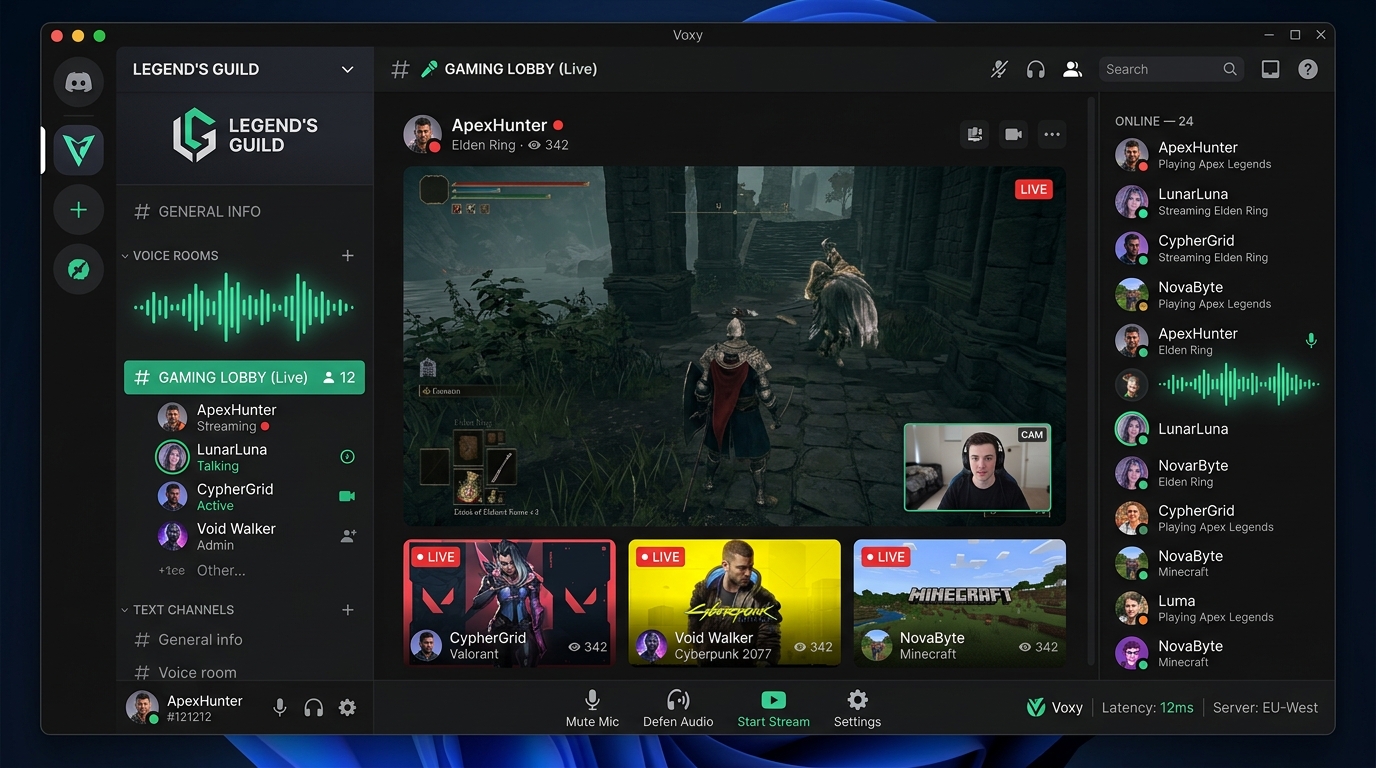Click the green circle icon next to LunarLuna Talking
1376x768 pixels.
[347, 457]
